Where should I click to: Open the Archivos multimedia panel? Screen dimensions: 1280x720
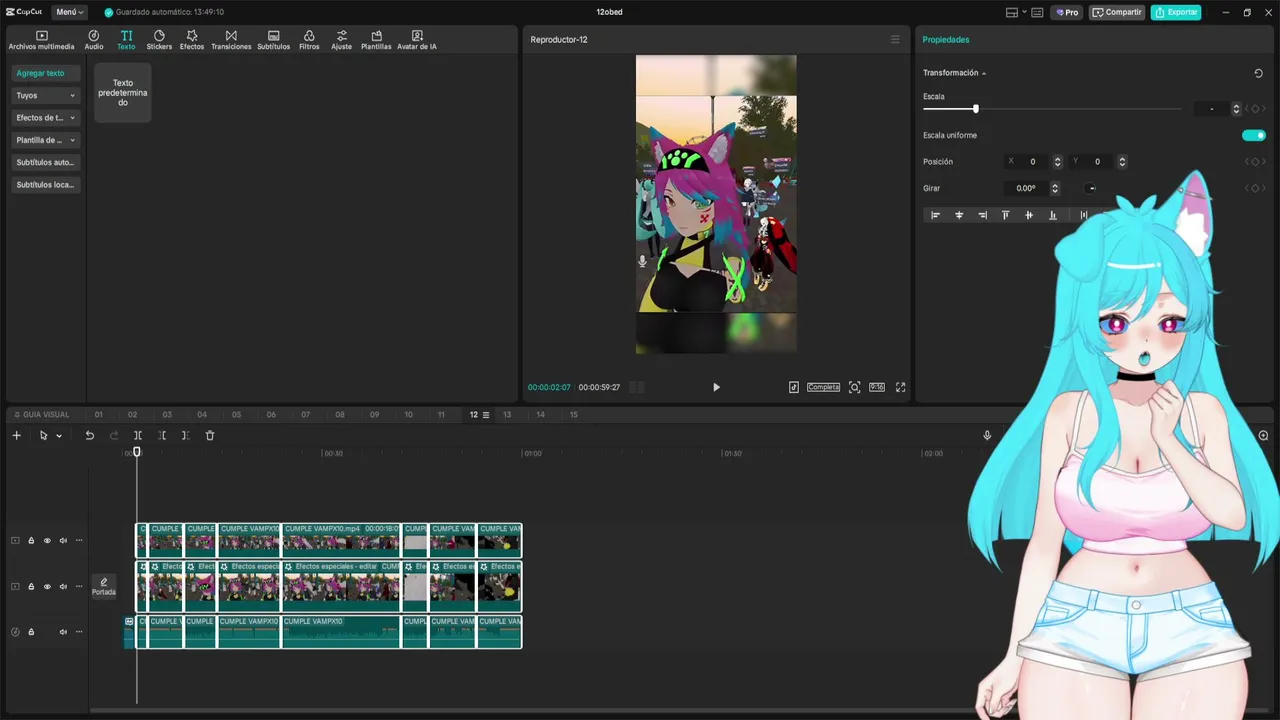(41, 40)
